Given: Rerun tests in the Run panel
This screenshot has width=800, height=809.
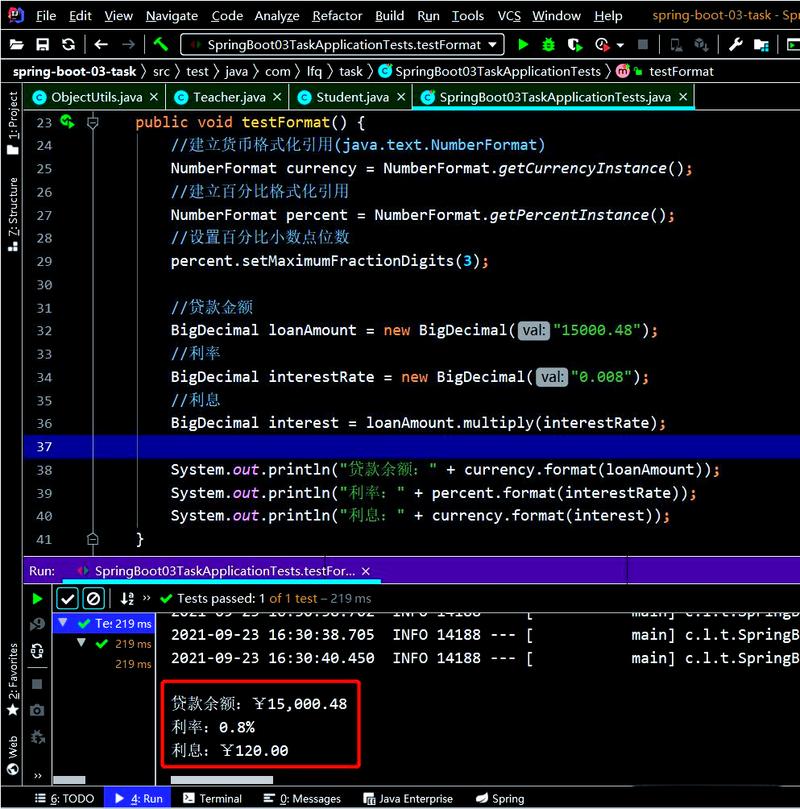Looking at the screenshot, I should [x=37, y=598].
